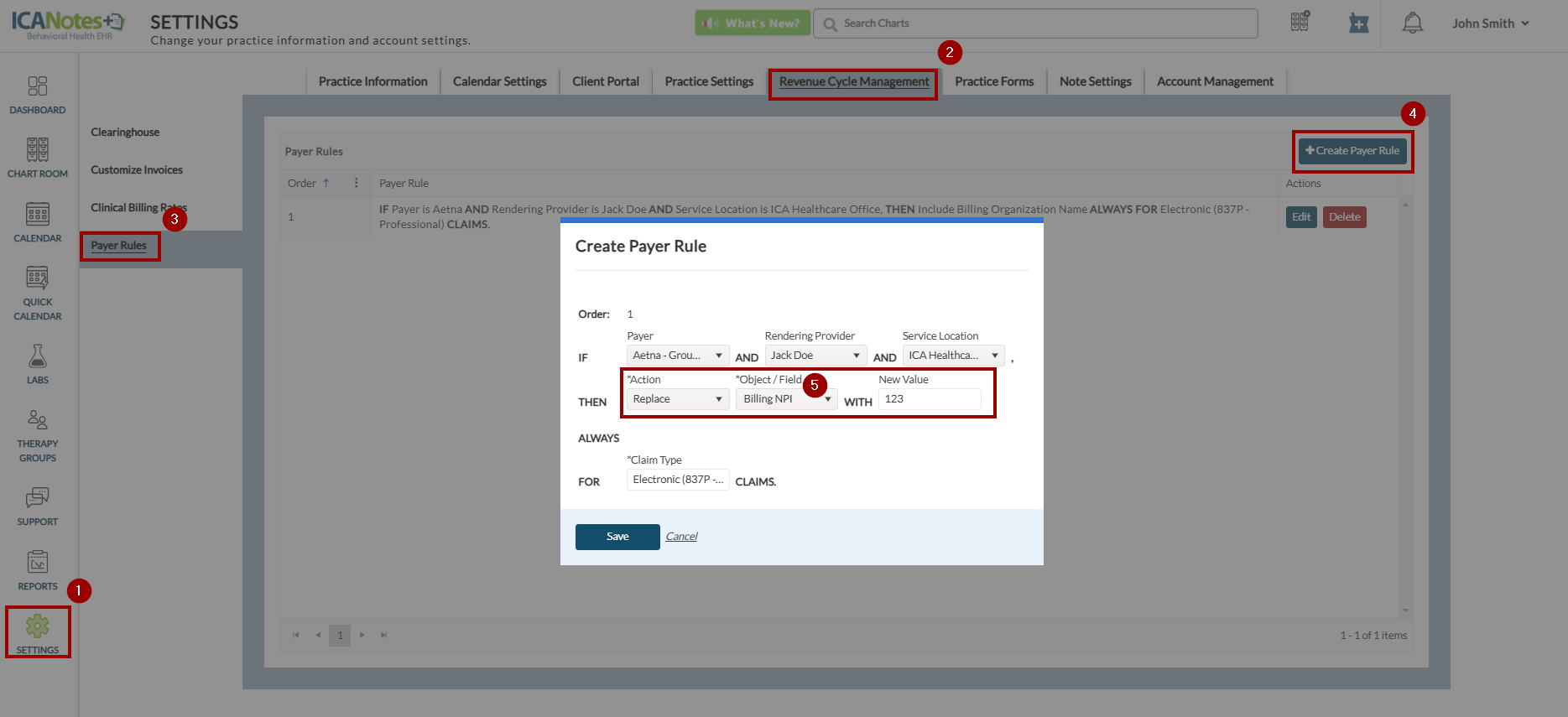Image resolution: width=1568 pixels, height=717 pixels.
Task: Click the notifications bell icon
Action: tap(1413, 23)
